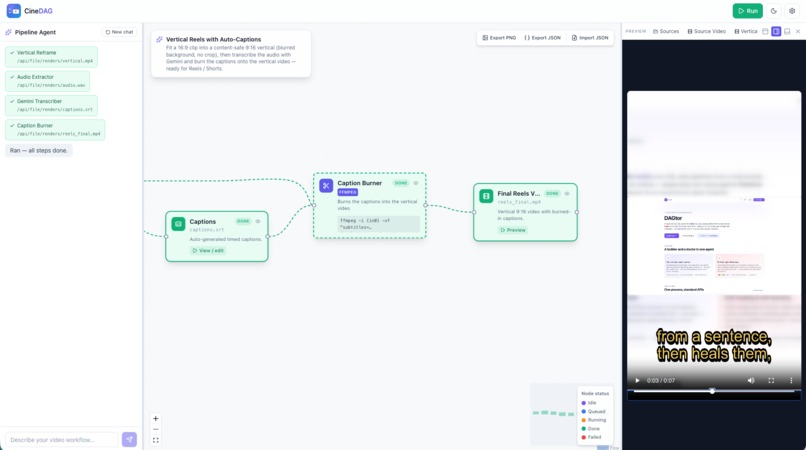Fit the graph to view icon
Image resolution: width=806 pixels, height=450 pixels.
pos(156,440)
